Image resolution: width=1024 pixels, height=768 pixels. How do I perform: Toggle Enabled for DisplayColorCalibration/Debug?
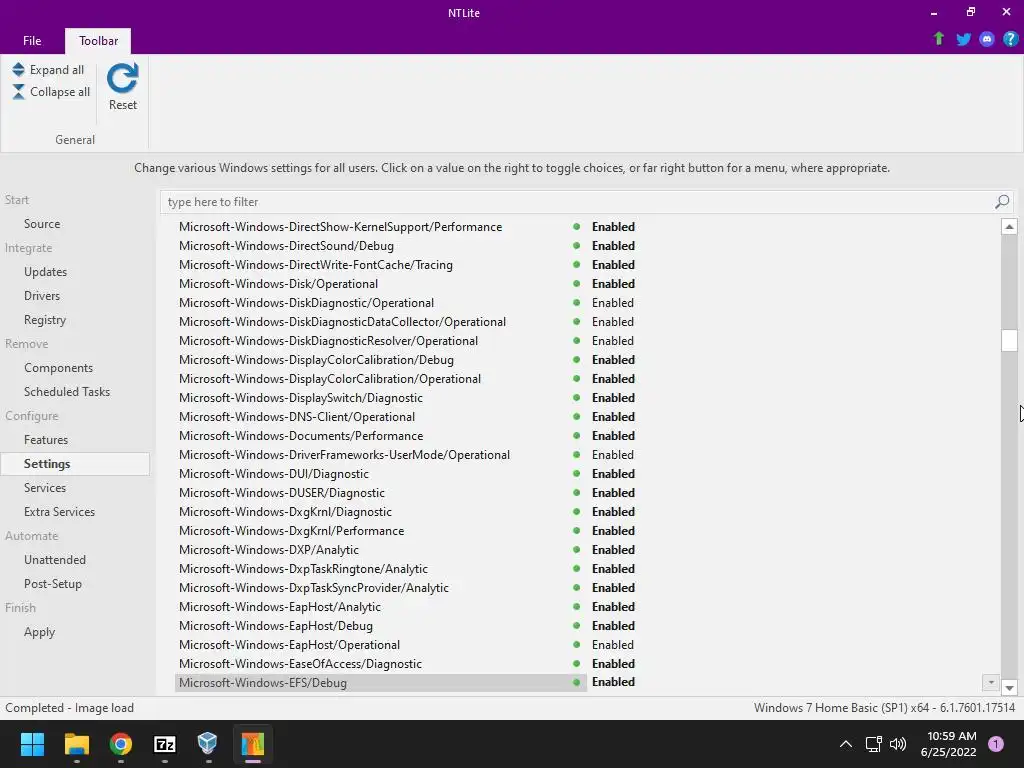tap(613, 360)
